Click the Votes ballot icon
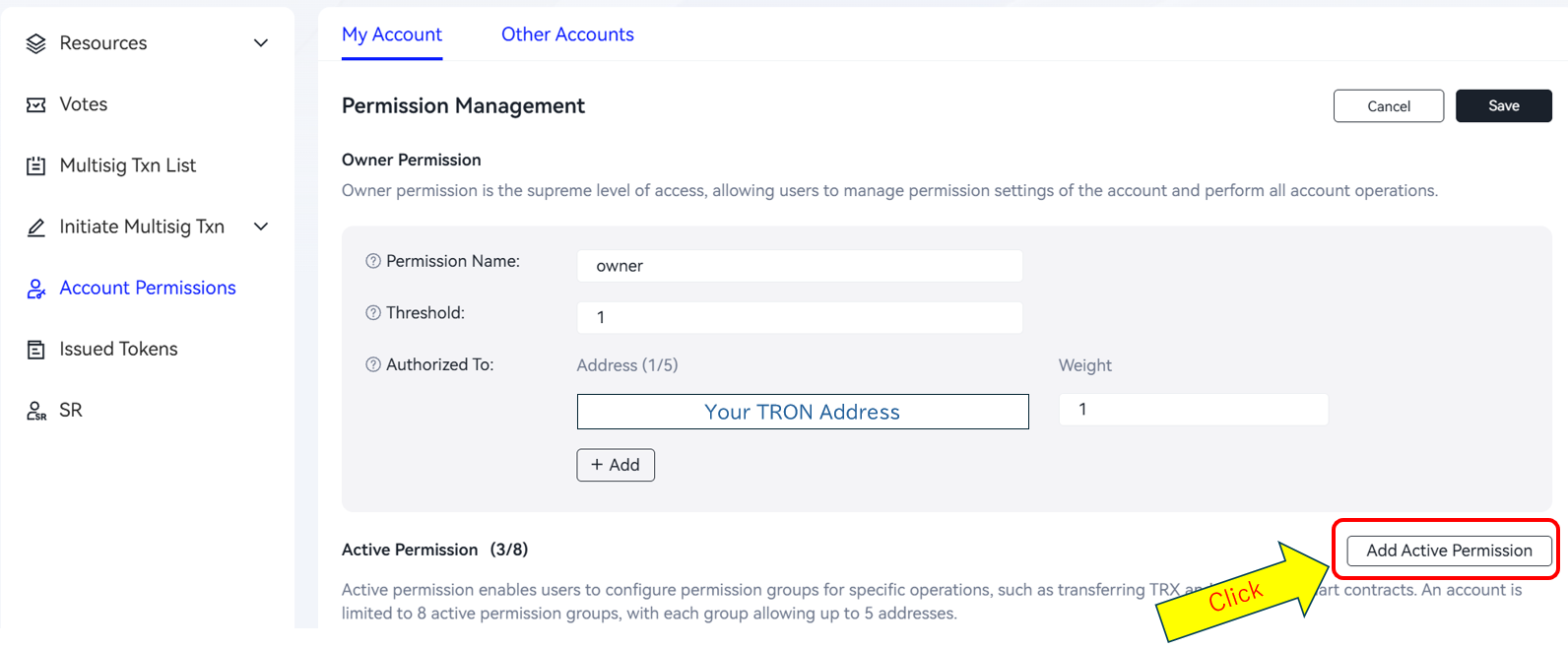The image size is (1568, 648). [x=36, y=104]
